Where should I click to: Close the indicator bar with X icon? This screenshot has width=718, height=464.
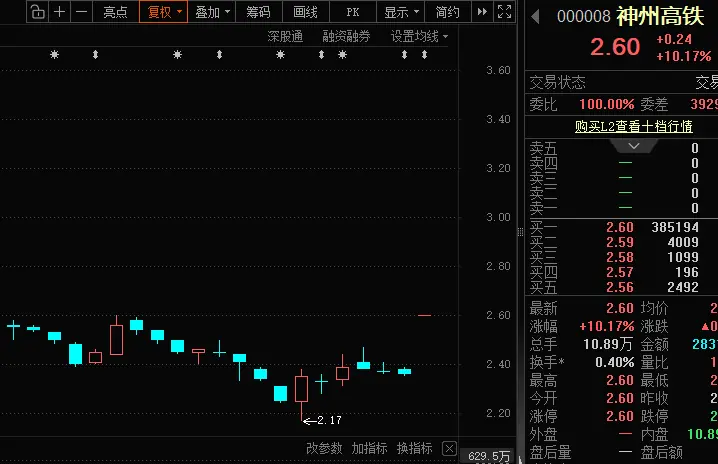pyautogui.click(x=449, y=448)
